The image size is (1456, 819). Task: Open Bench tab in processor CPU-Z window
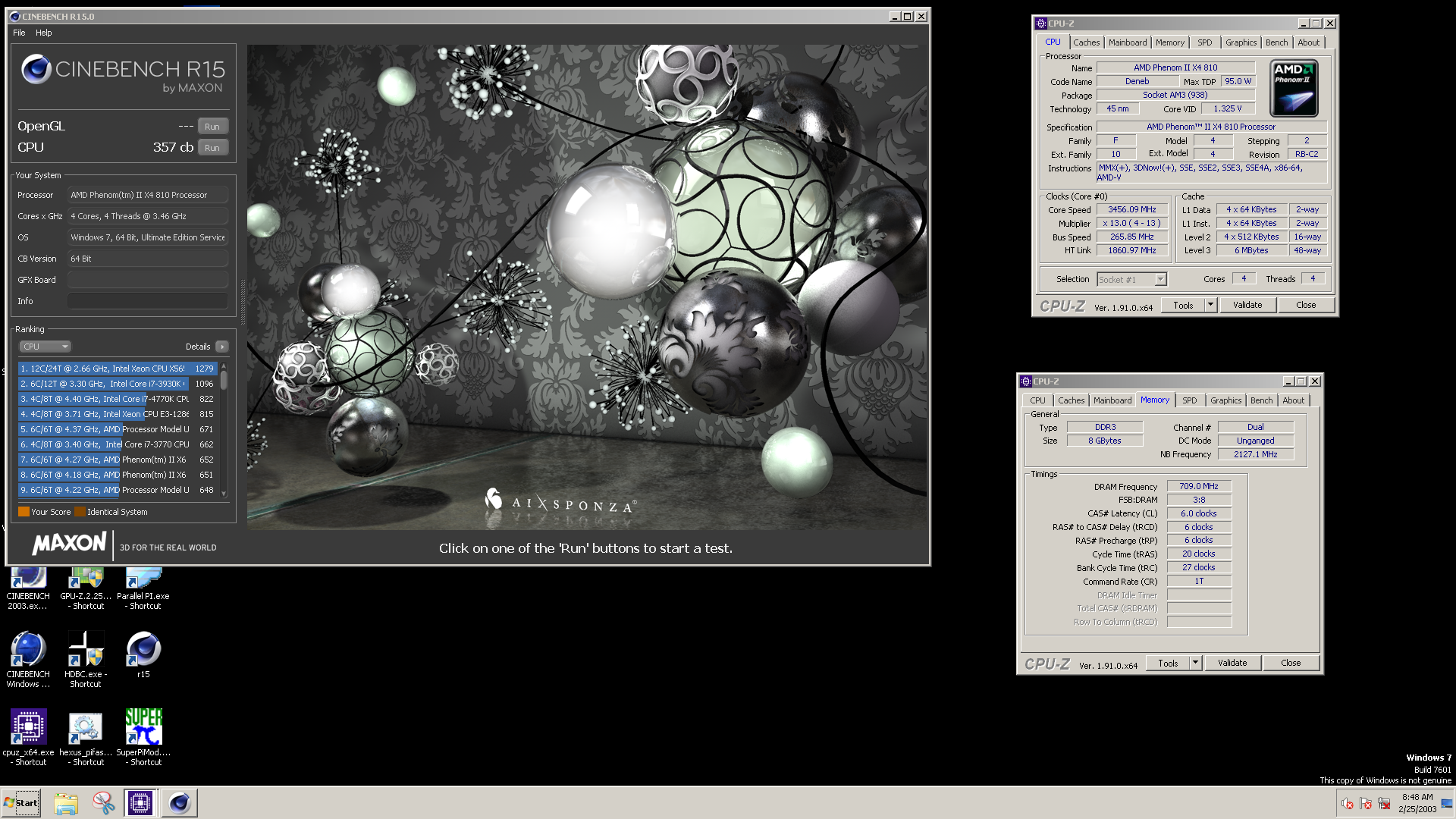tap(1276, 42)
